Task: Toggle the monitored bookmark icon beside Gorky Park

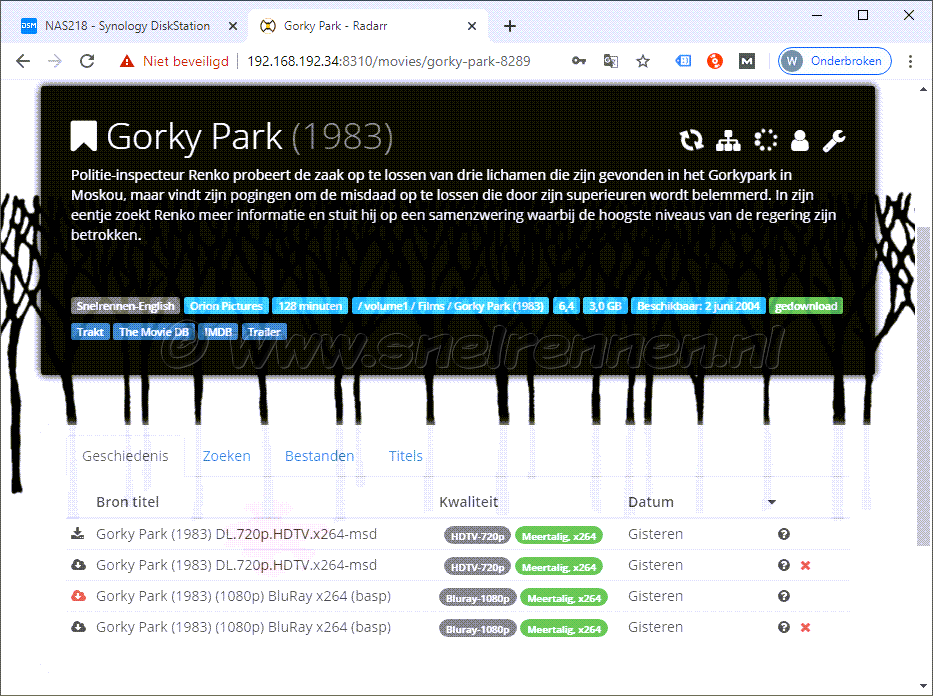Action: (83, 136)
